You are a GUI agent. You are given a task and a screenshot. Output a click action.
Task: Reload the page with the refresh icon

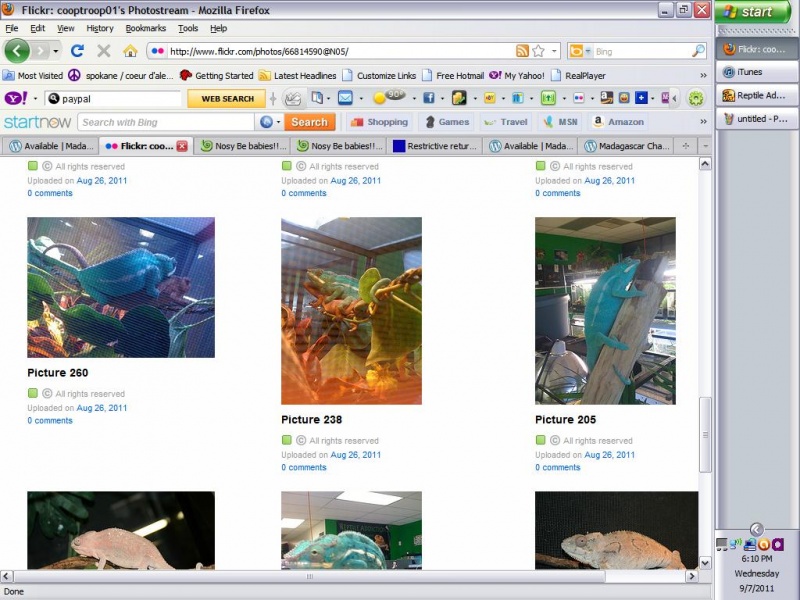pos(77,51)
